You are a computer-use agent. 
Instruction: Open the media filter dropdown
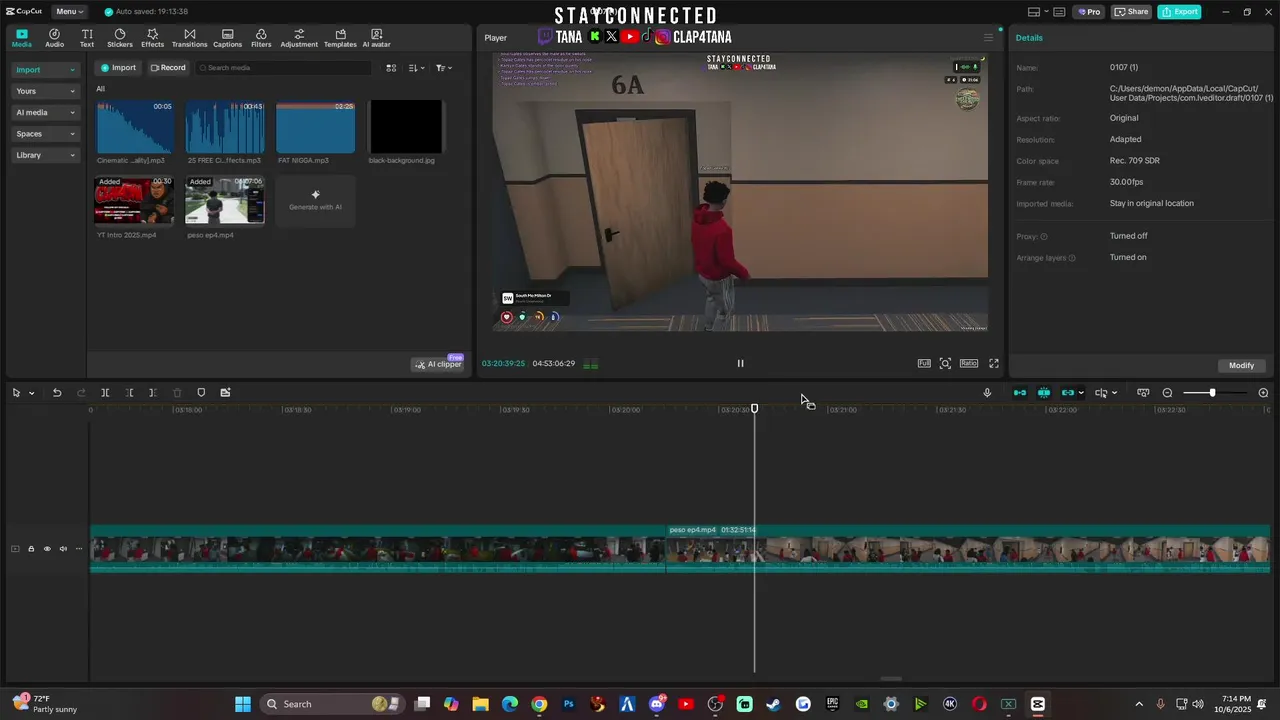click(444, 68)
